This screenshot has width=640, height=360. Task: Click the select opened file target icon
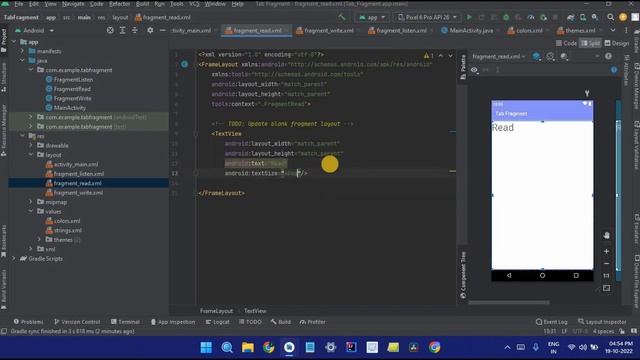[x=110, y=30]
